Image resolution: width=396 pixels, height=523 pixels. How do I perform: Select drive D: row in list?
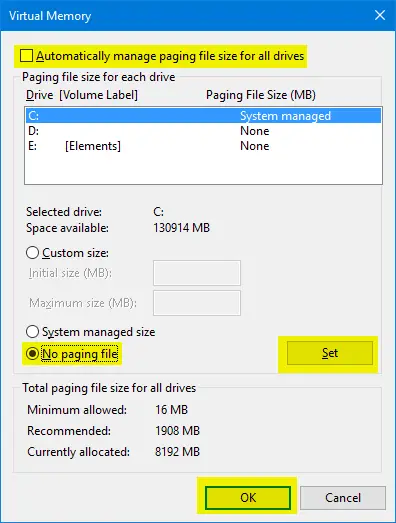203,131
